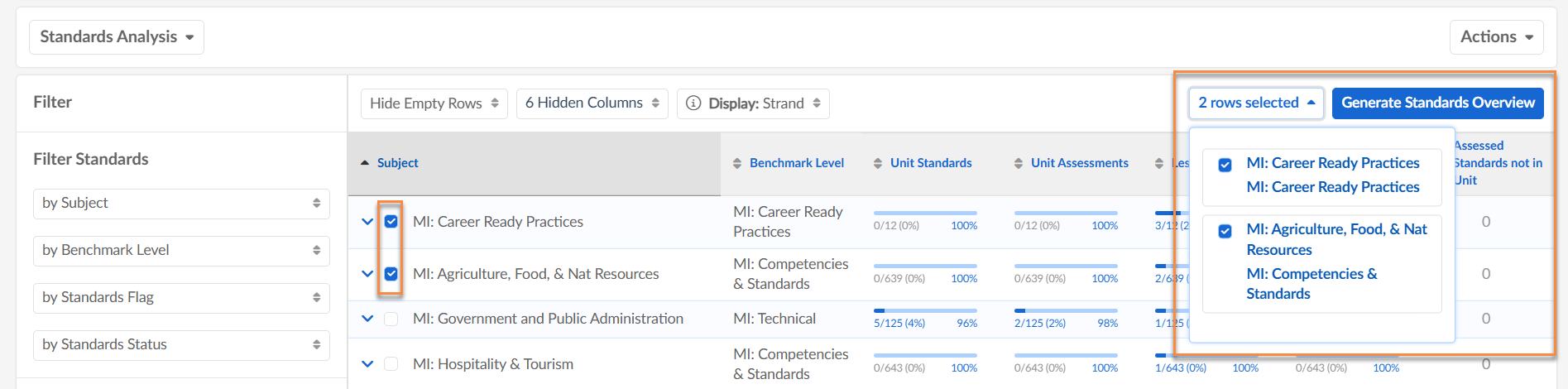Click the ascending sort arrow beside Subject
This screenshot has height=389, width=1568.
click(365, 163)
